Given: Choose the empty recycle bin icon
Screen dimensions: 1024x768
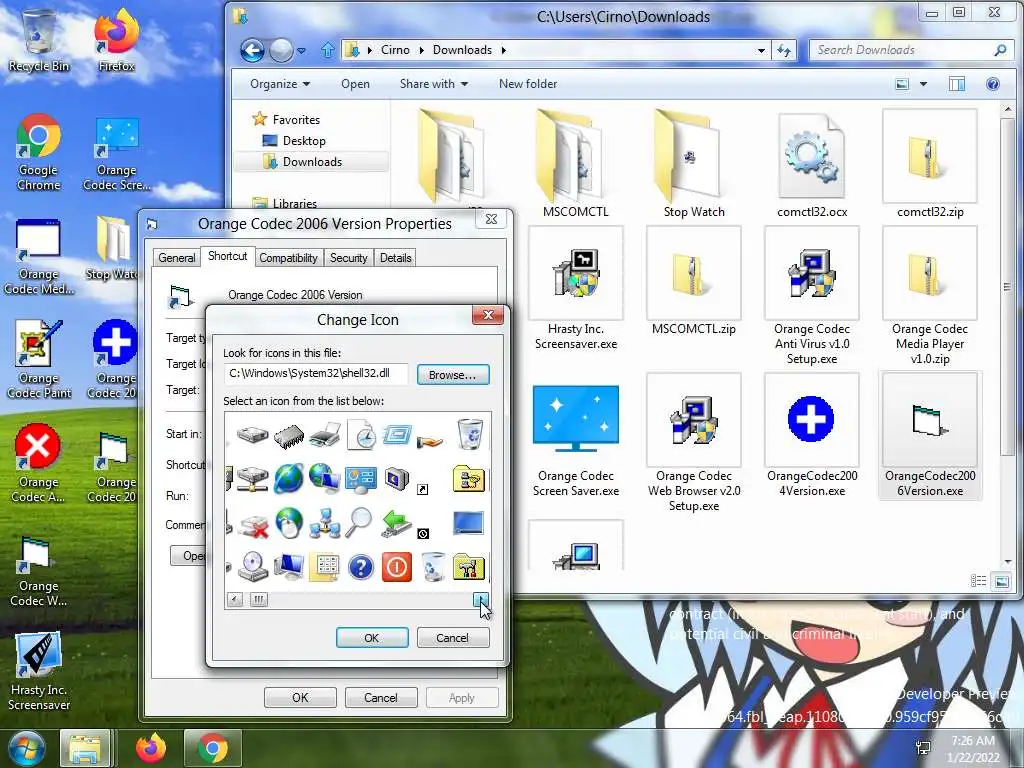Looking at the screenshot, I should pos(432,566).
